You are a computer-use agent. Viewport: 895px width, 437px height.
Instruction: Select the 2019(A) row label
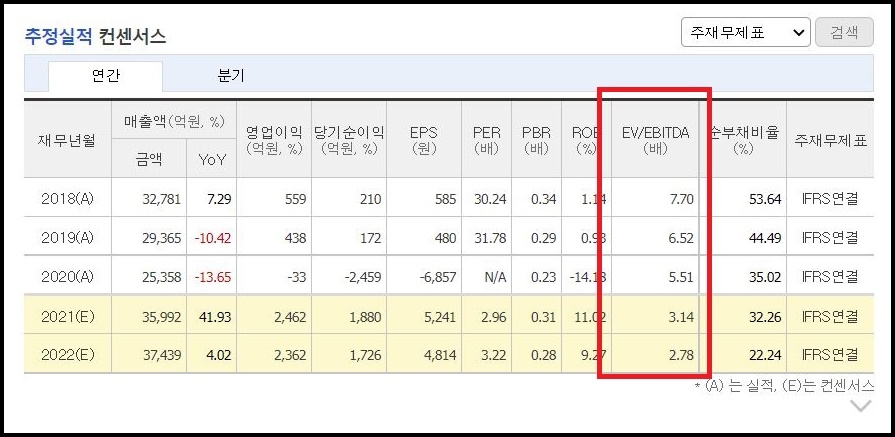tap(67, 238)
